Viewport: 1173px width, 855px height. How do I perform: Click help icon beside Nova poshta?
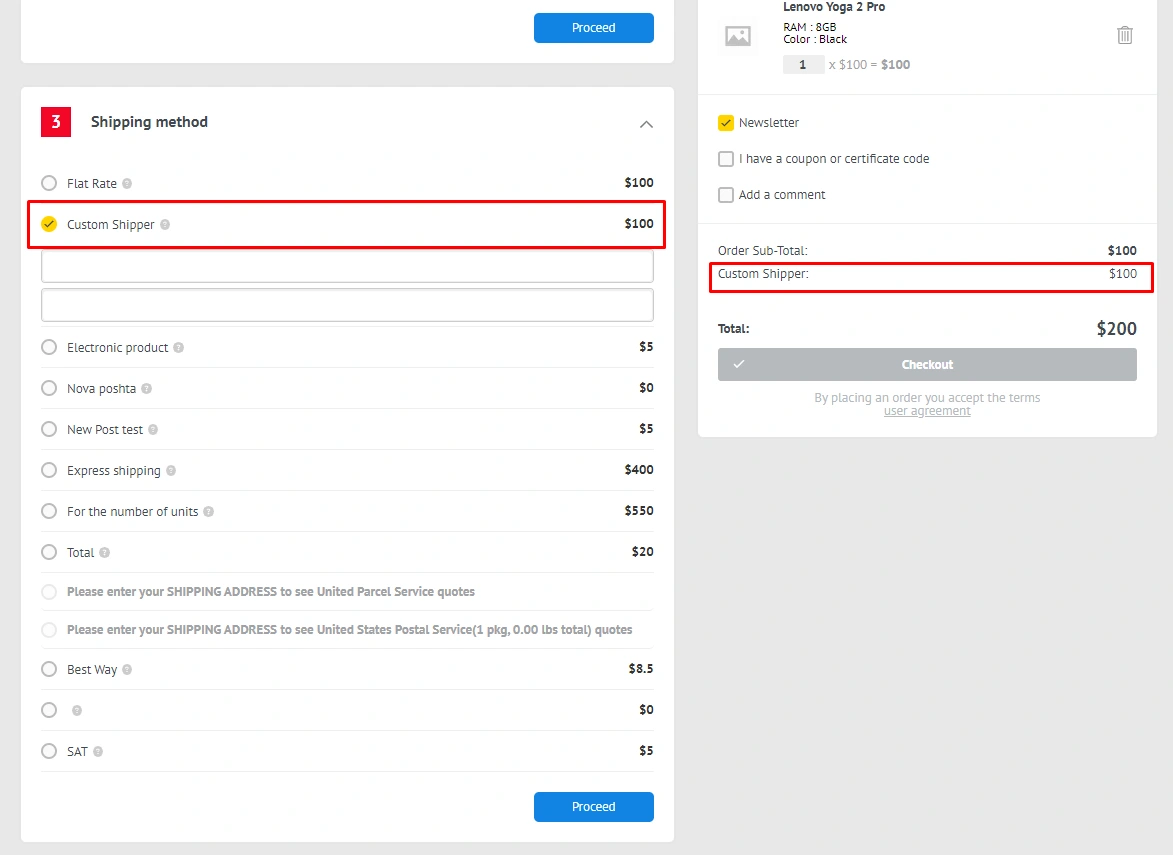[x=146, y=389]
